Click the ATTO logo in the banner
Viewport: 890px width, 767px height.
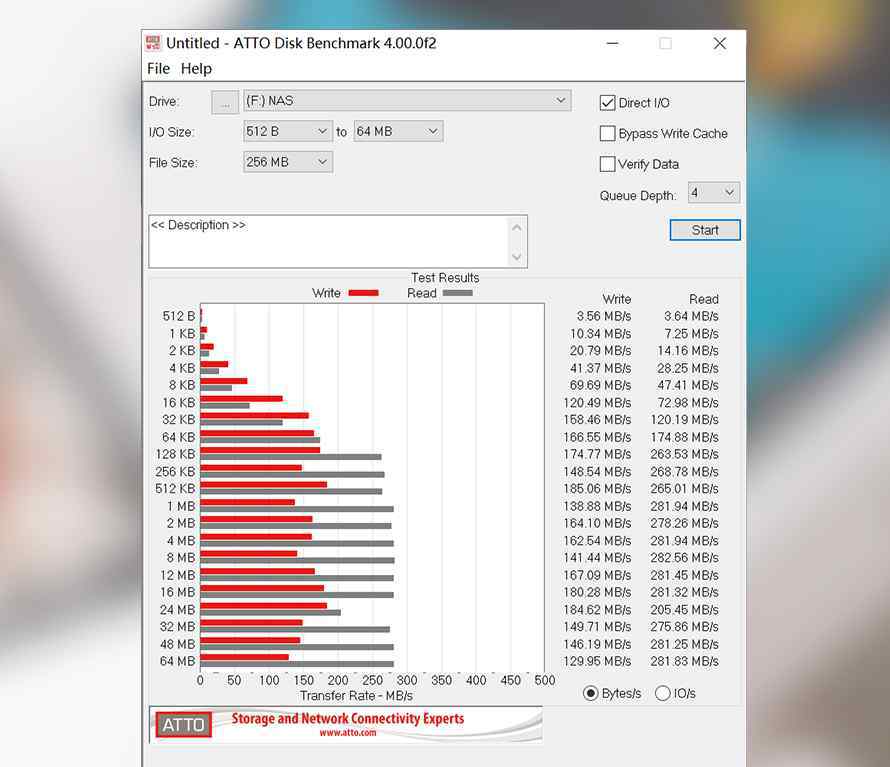click(183, 724)
